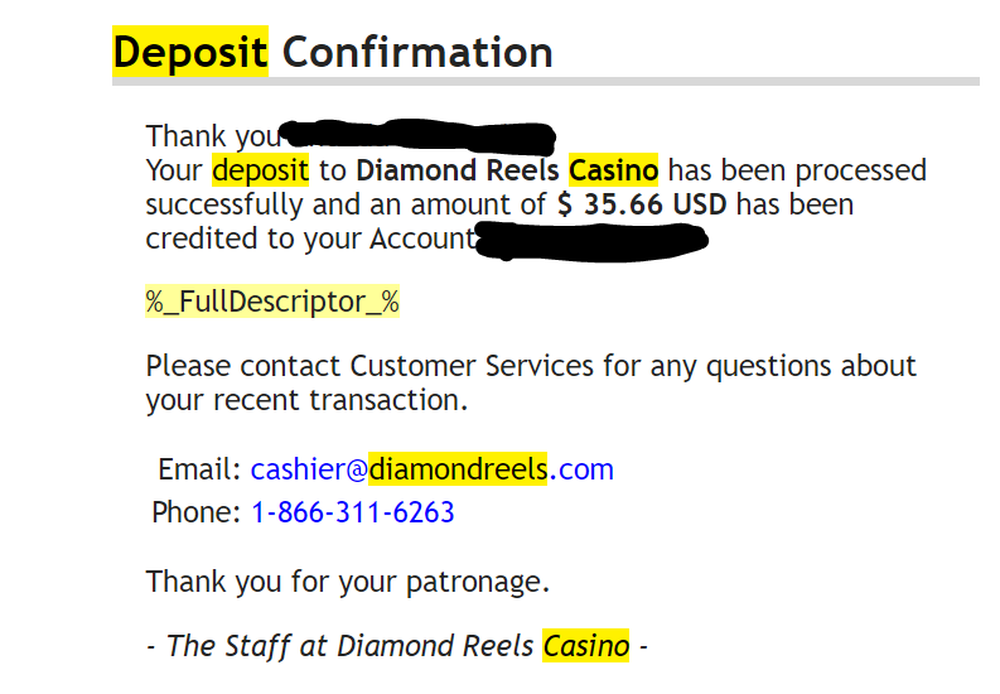Open the cashier@diamondreels.com email link
This screenshot has height=694, width=1000.
(432, 469)
